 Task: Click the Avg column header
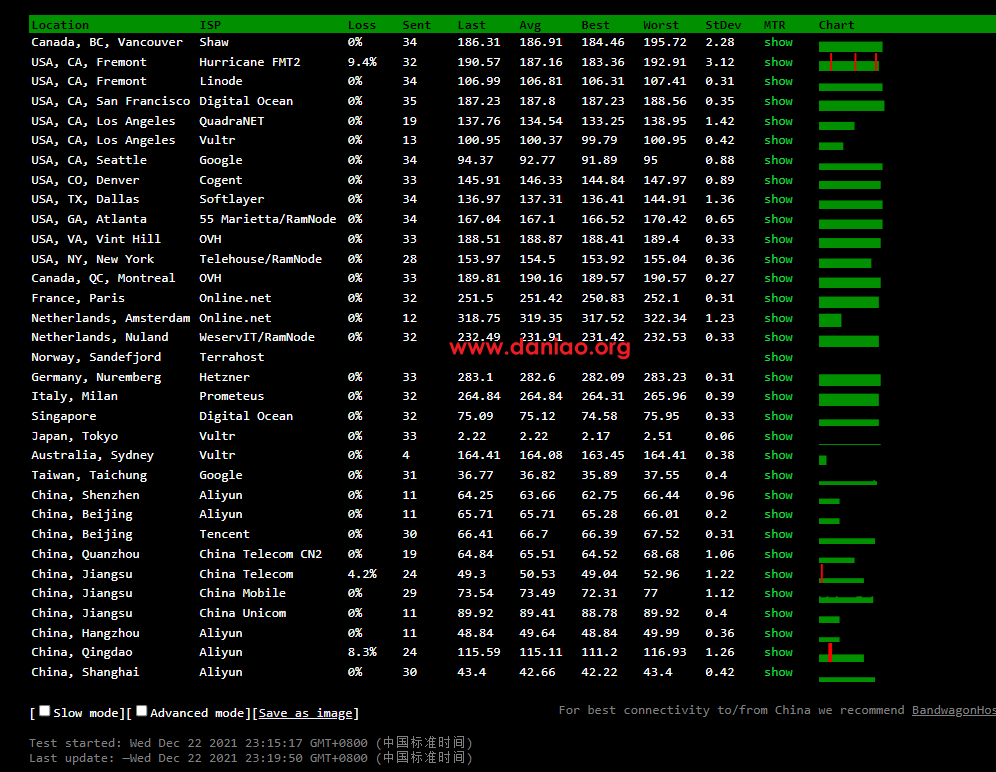point(530,25)
